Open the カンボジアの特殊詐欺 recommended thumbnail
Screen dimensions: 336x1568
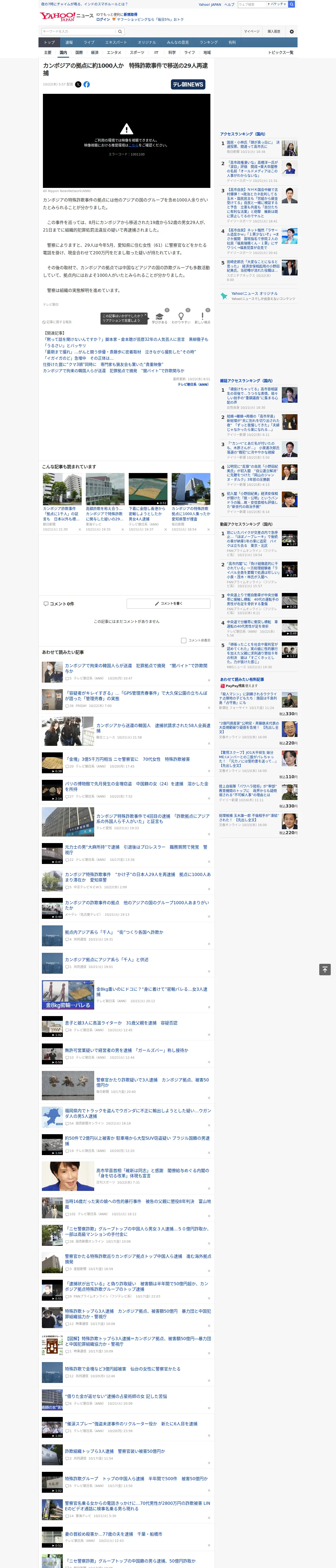[191, 489]
